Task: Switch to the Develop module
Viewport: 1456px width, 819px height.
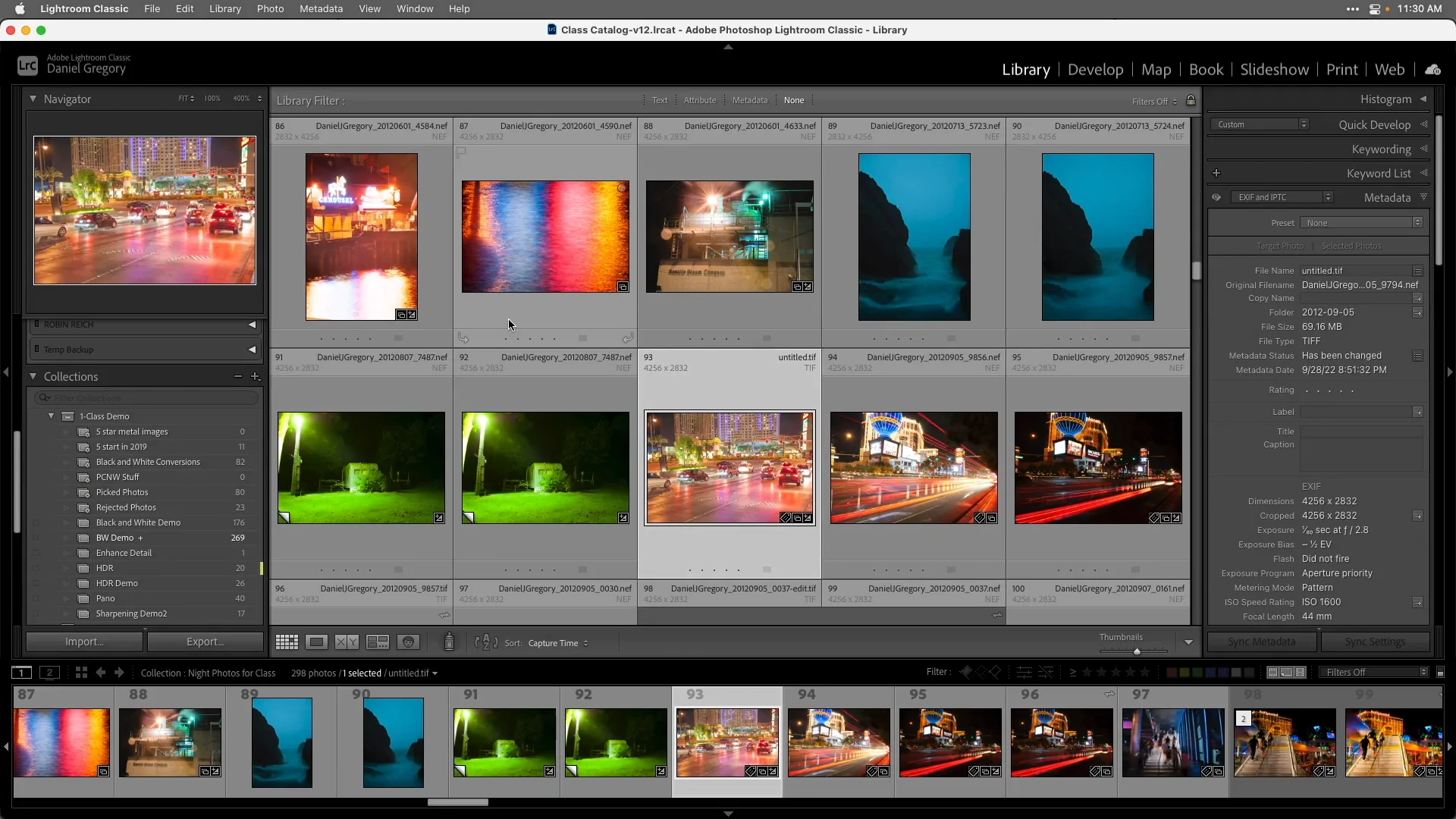Action: [x=1095, y=69]
